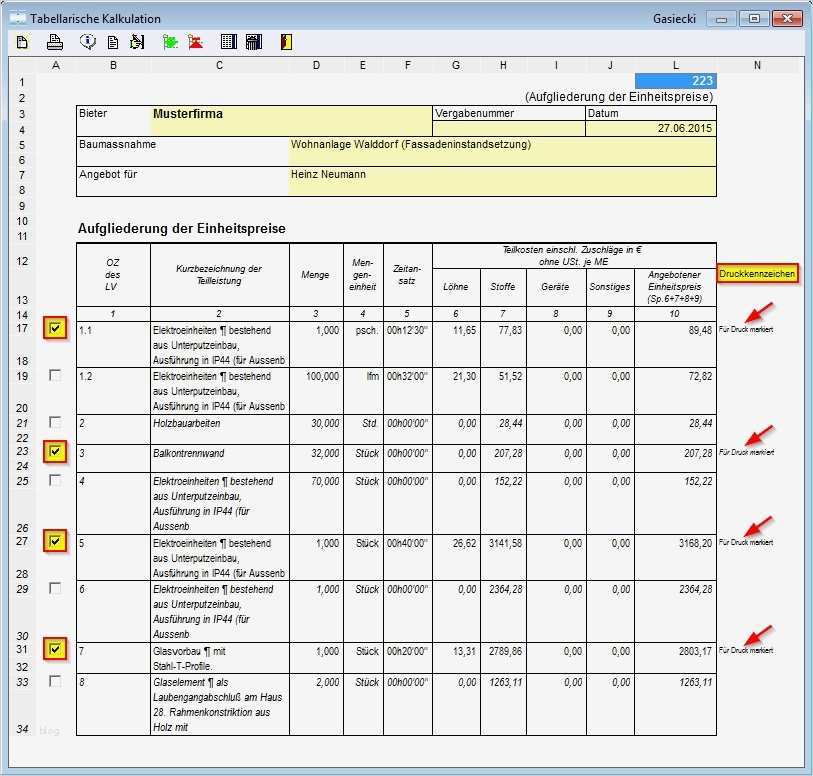Screen dimensions: 813x776
Task: Select column header A
Action: (56, 65)
